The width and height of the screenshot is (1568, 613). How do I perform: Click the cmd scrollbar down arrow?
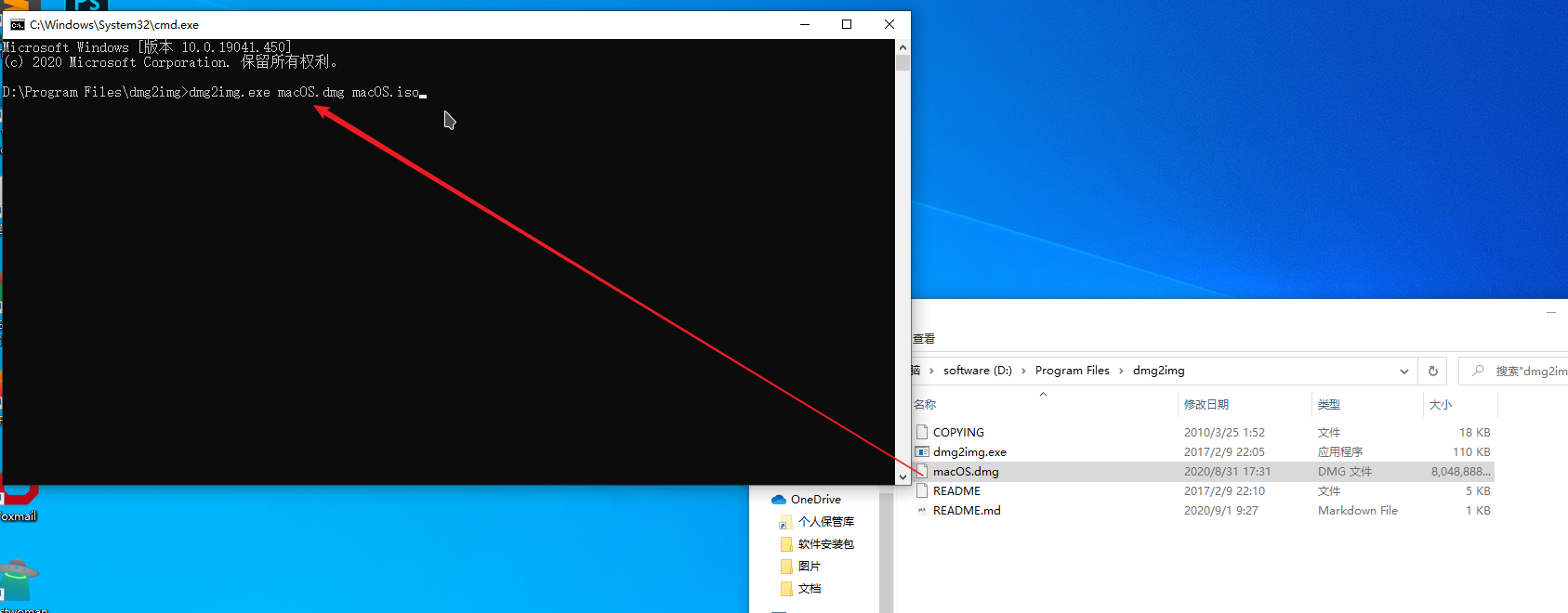pyautogui.click(x=903, y=476)
